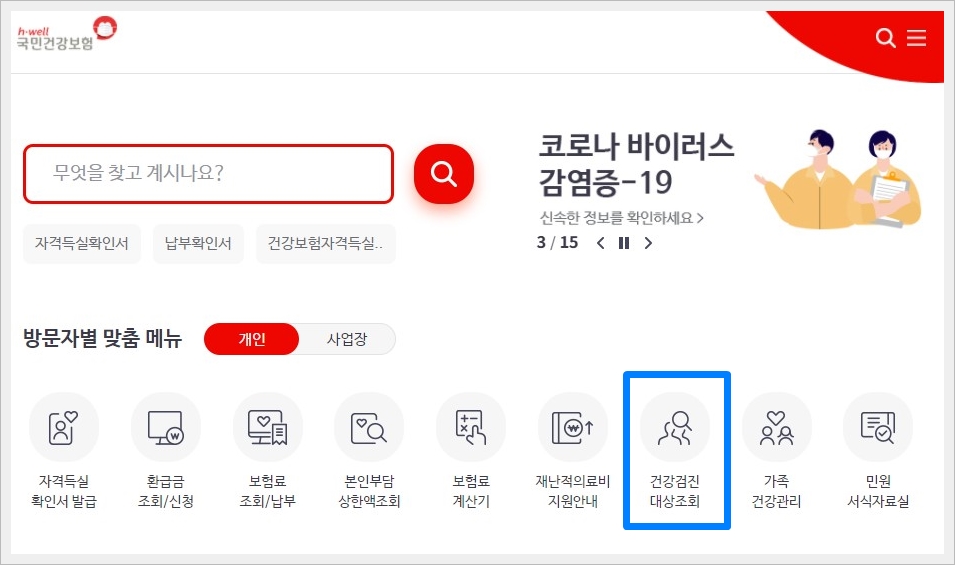The width and height of the screenshot is (955, 565).
Task: Focus the 무엇을 찾고 계시나요? search field
Action: pyautogui.click(x=208, y=174)
